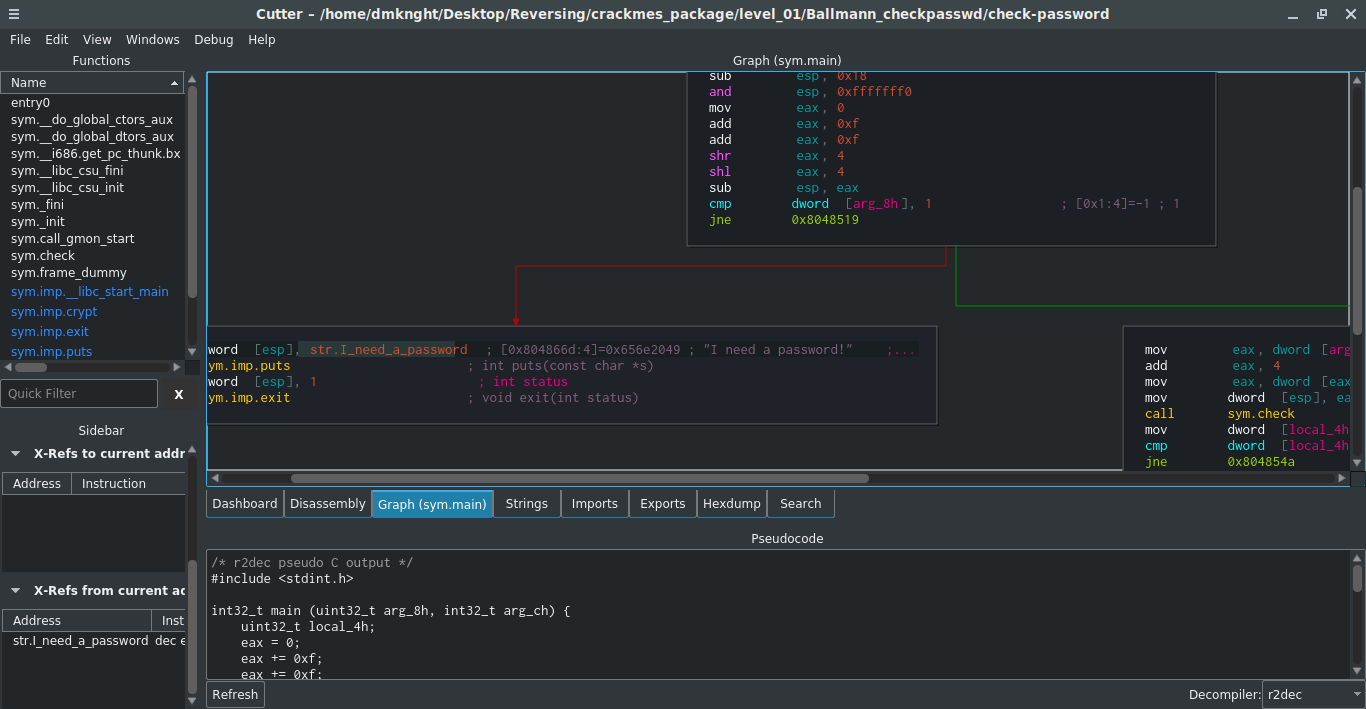Image resolution: width=1366 pixels, height=709 pixels.
Task: Collapse the X-Refs from current address section
Action: click(x=14, y=590)
